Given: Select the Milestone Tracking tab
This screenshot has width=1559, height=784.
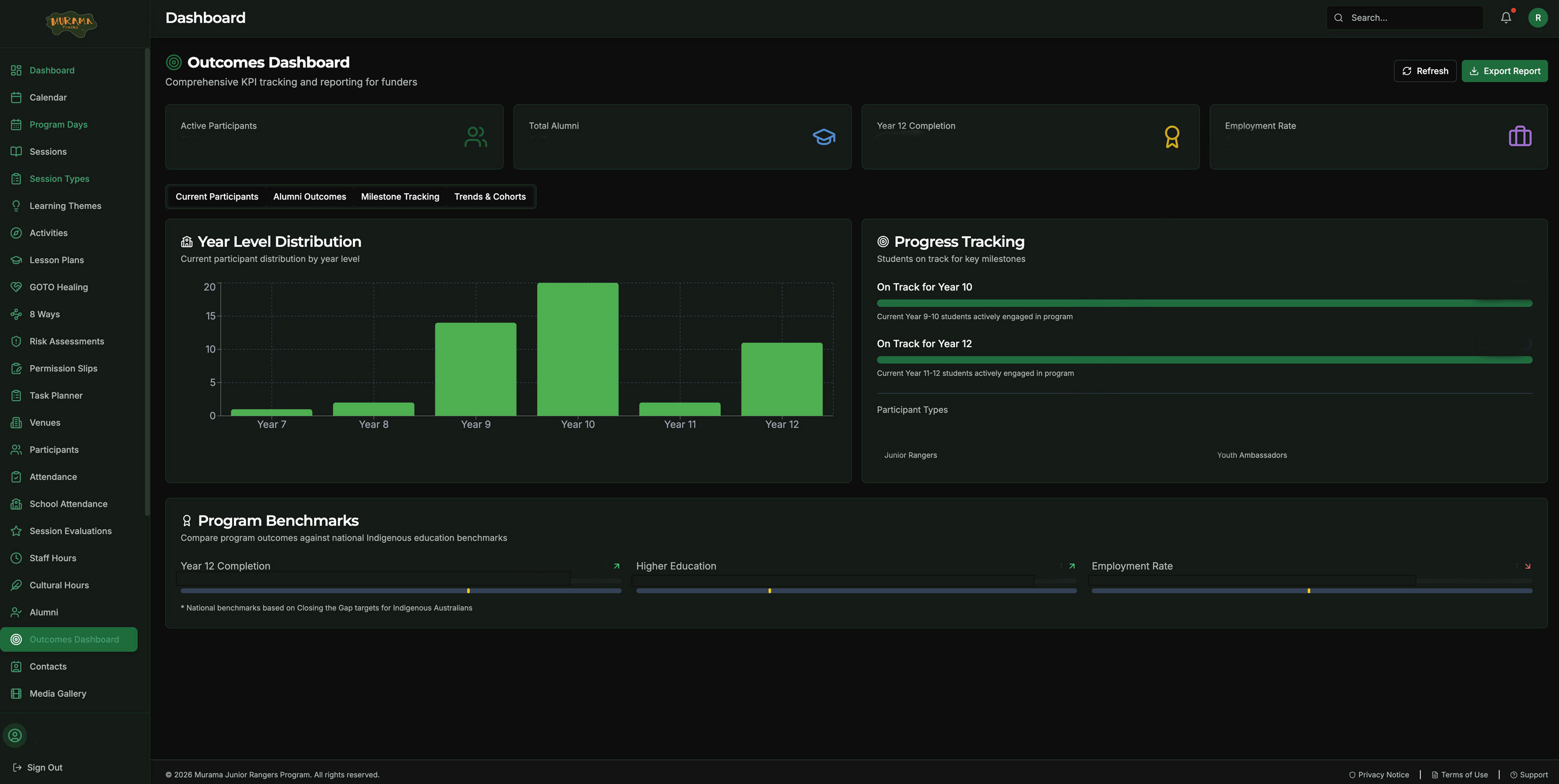Looking at the screenshot, I should 400,196.
